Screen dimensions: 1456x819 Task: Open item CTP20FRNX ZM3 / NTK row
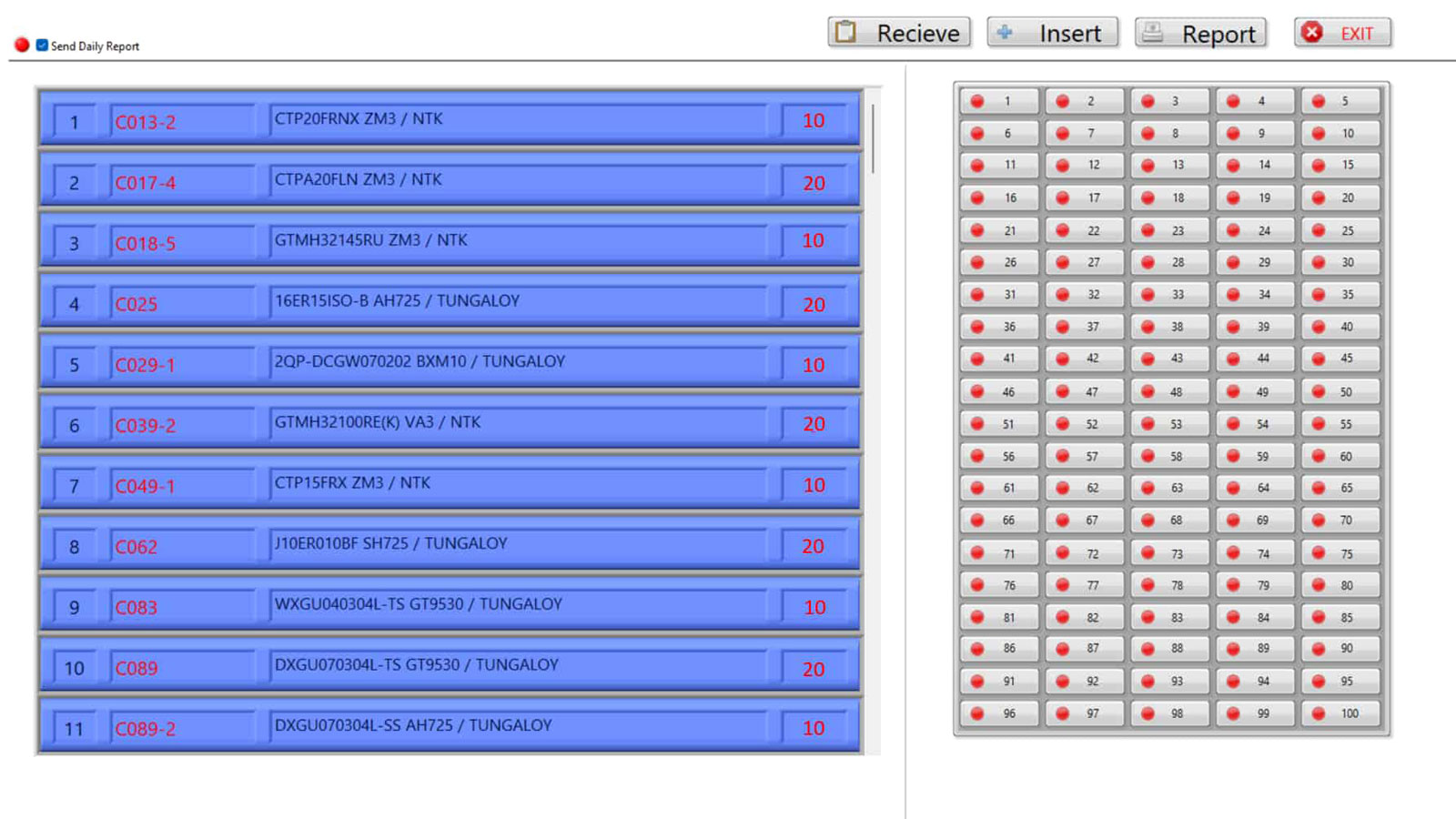pos(517,119)
